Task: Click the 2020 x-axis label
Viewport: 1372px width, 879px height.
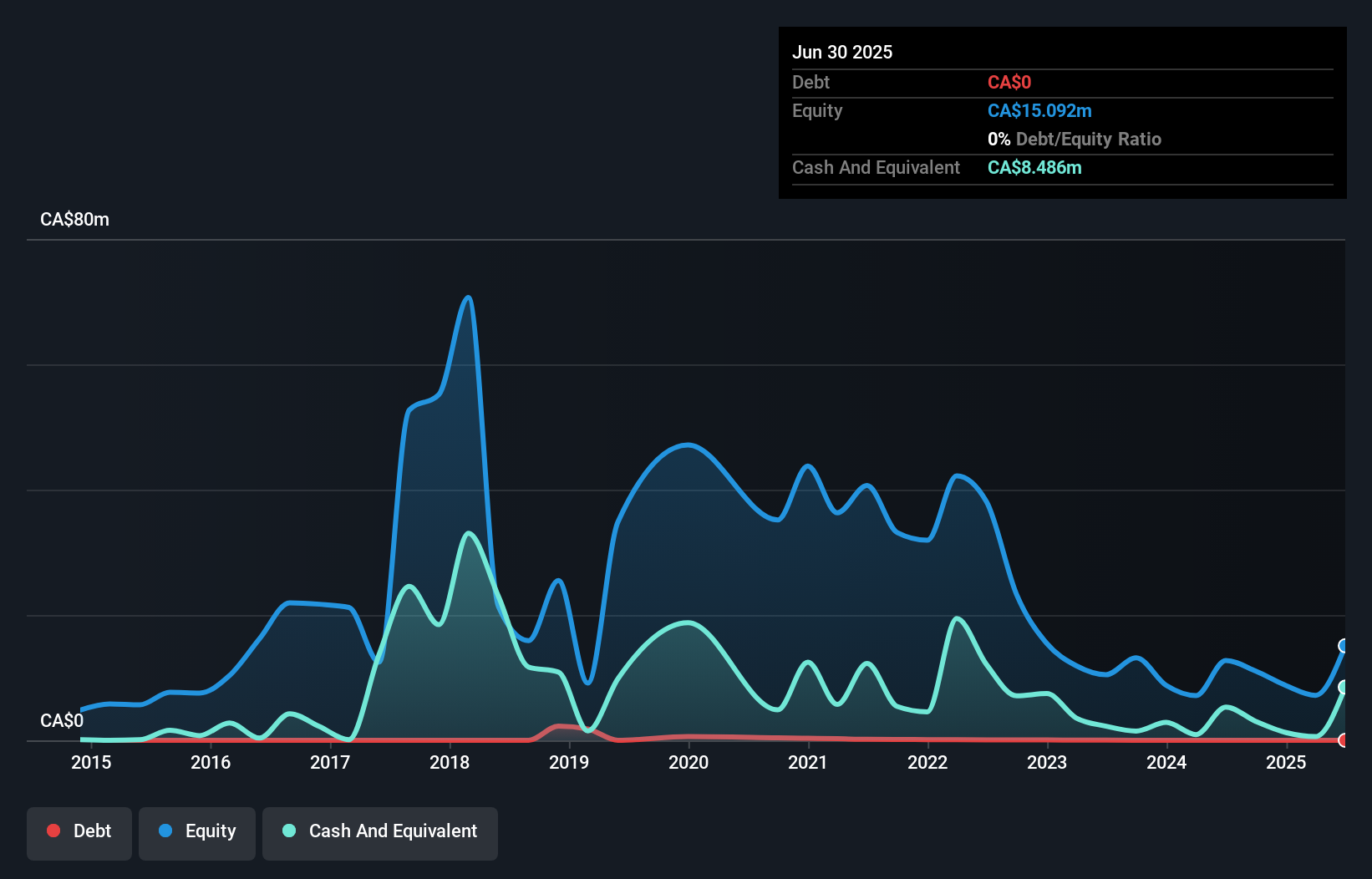Action: (689, 762)
